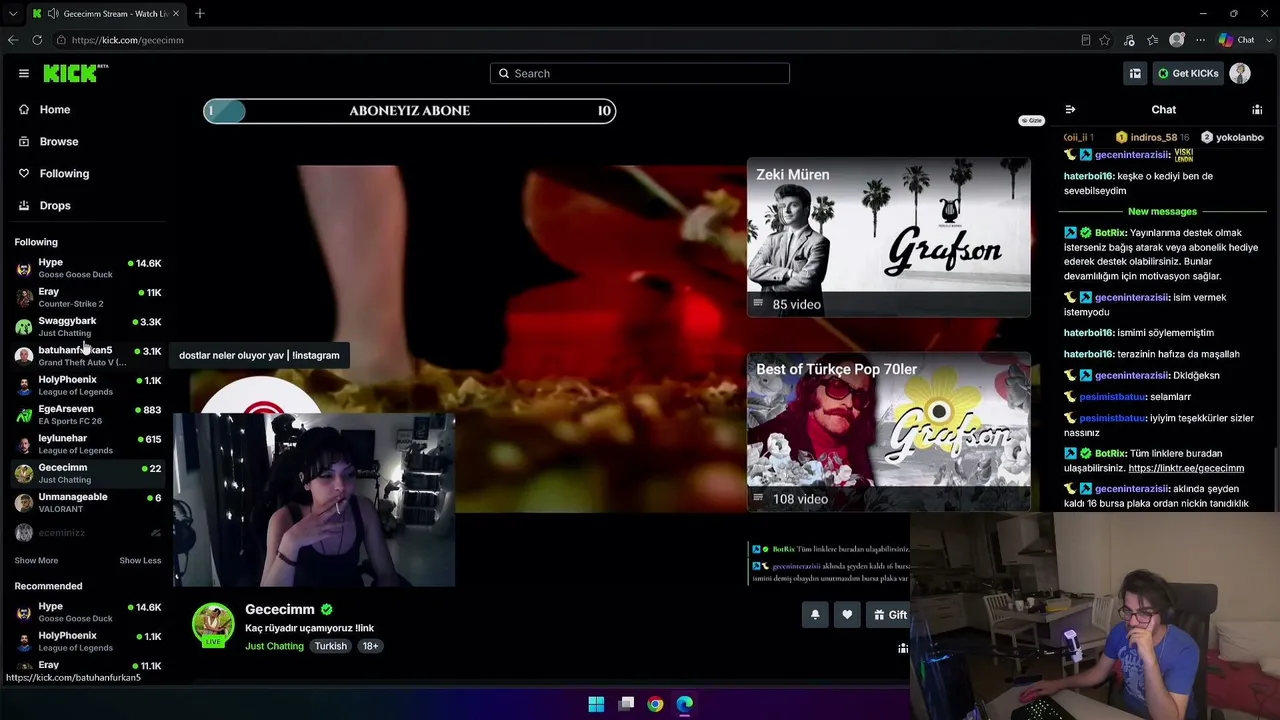Open HolyPhoenix in the Recommended list

coord(88,641)
